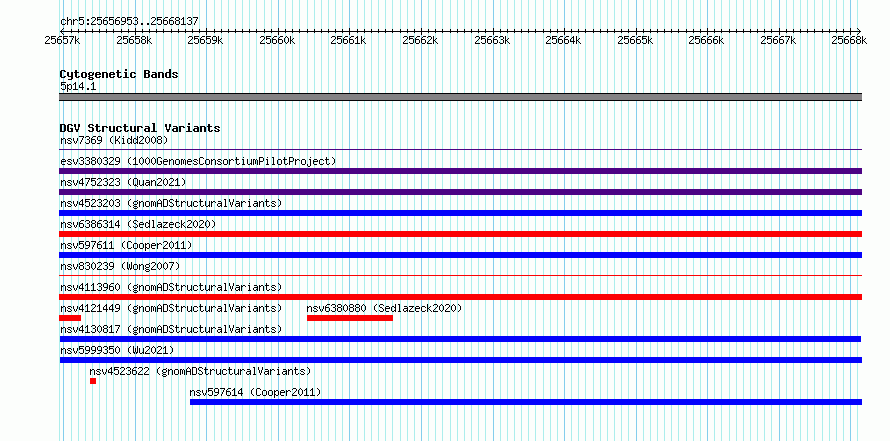
Task: Open nsv4113960 (gnomADStructuralVariants) label
Action: (x=171, y=287)
